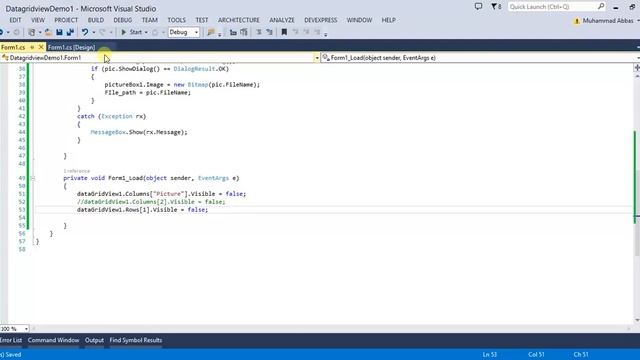The image size is (640, 360).
Task: Open the ANALYZE menu
Action: [x=282, y=20]
